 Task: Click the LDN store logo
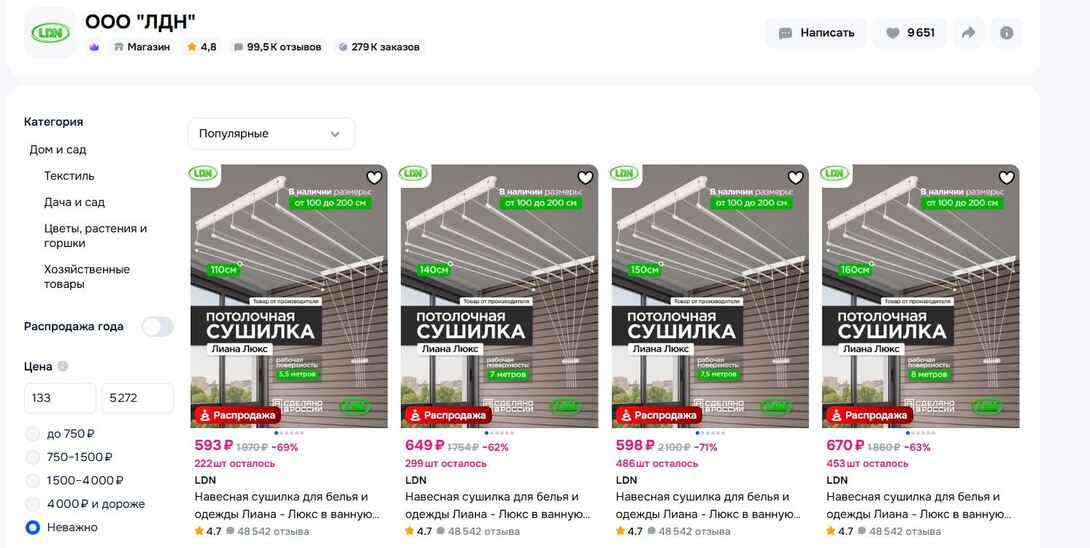pyautogui.click(x=50, y=33)
